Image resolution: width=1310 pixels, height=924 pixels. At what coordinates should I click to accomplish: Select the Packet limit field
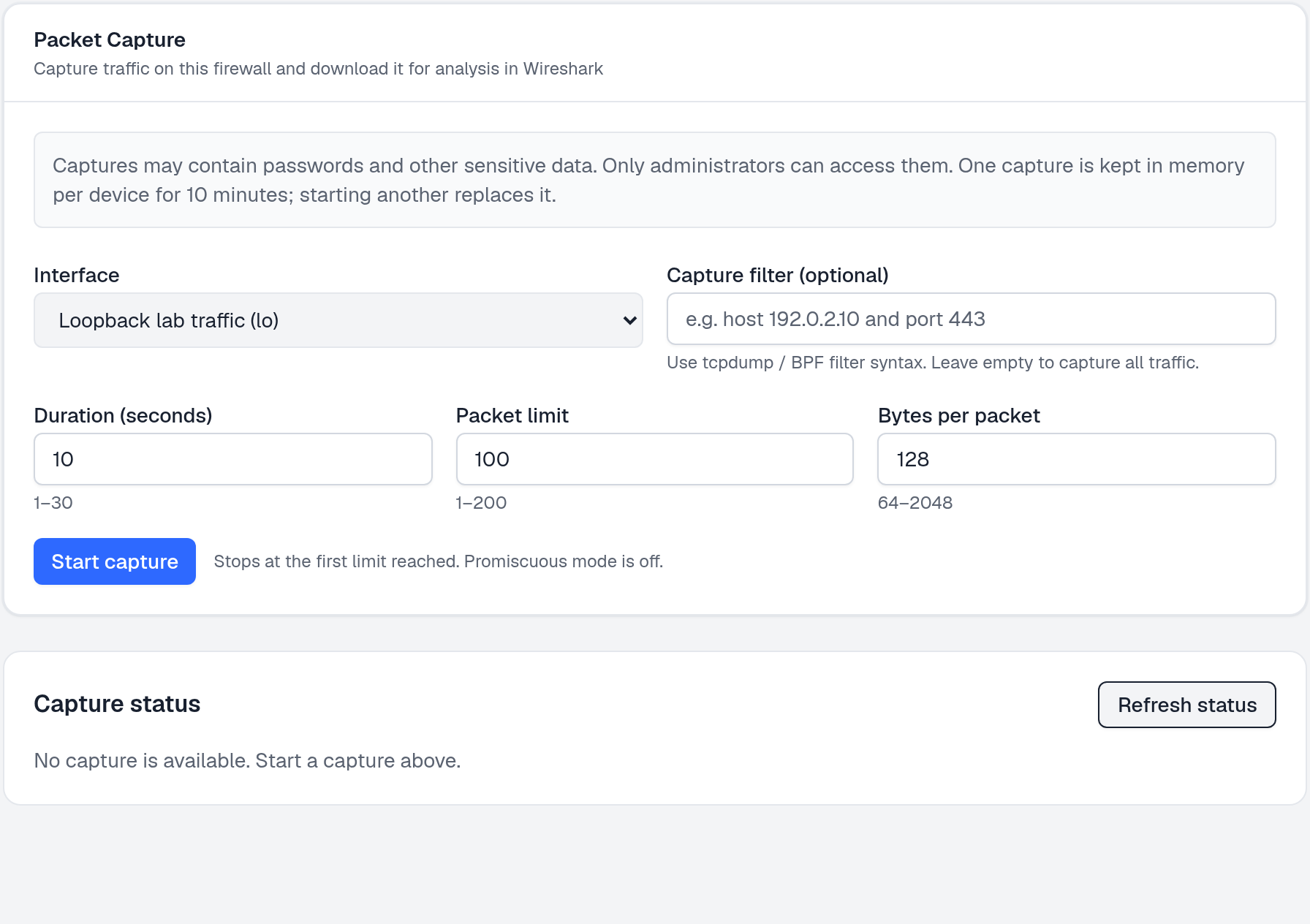click(655, 459)
